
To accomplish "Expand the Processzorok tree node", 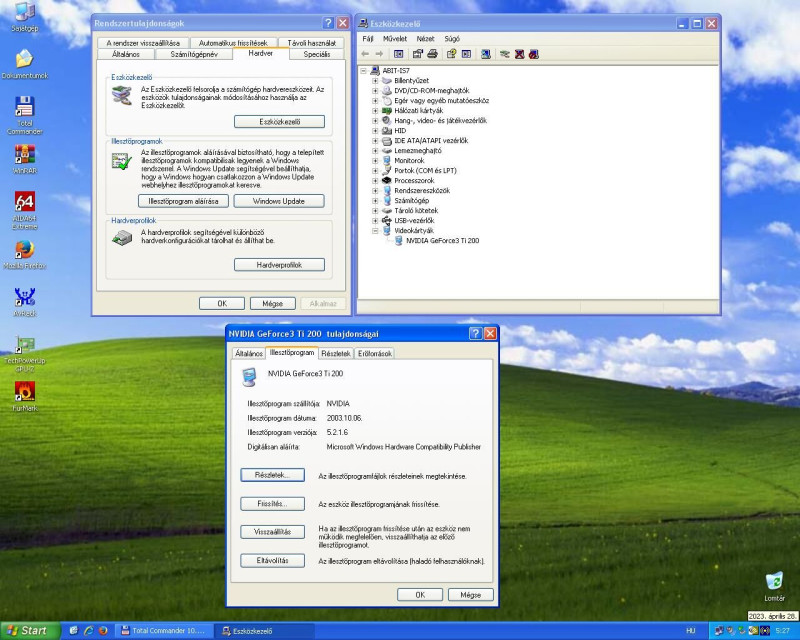I will pos(375,181).
